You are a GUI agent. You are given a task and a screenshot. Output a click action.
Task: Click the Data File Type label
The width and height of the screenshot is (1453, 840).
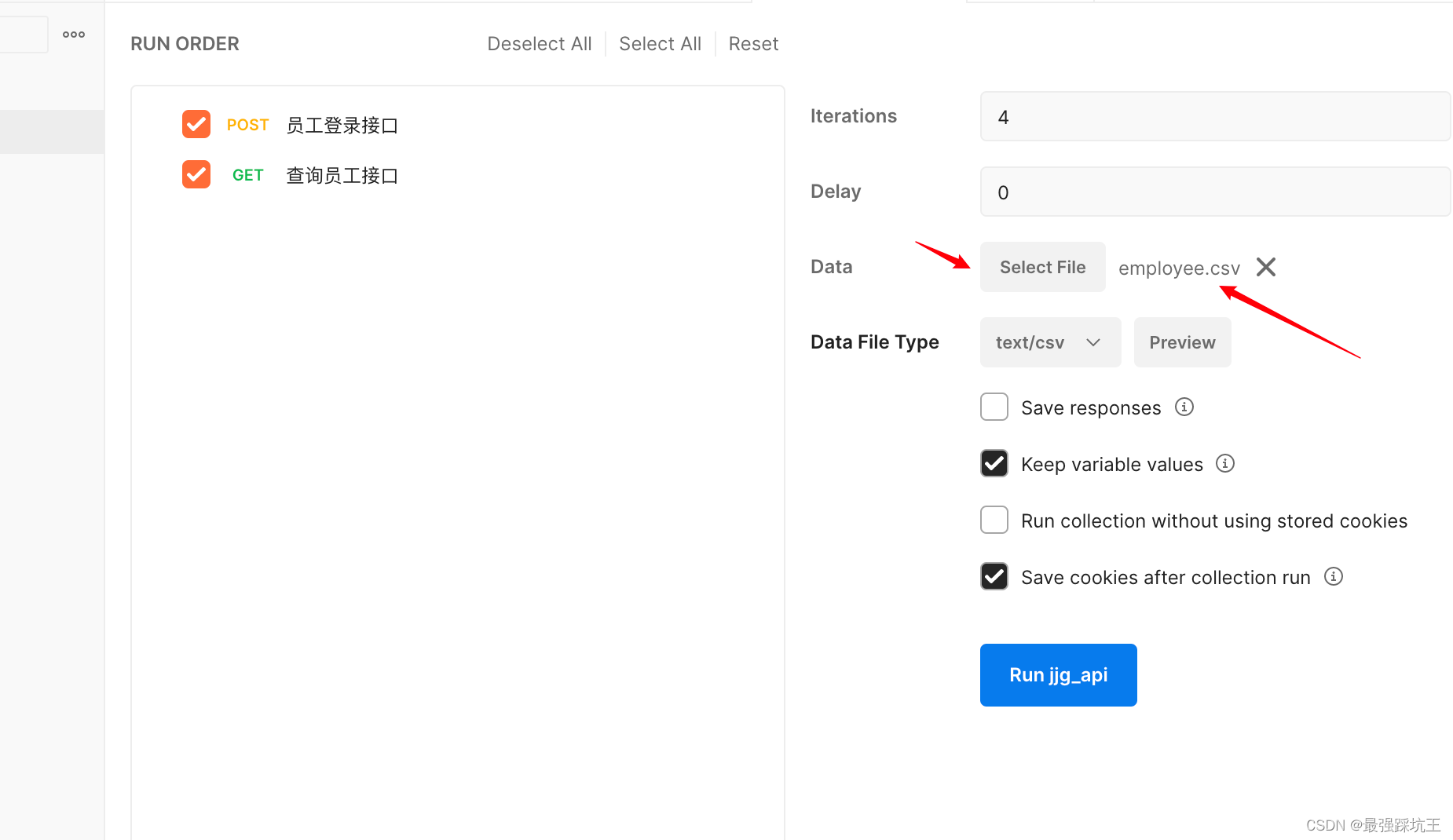[874, 342]
